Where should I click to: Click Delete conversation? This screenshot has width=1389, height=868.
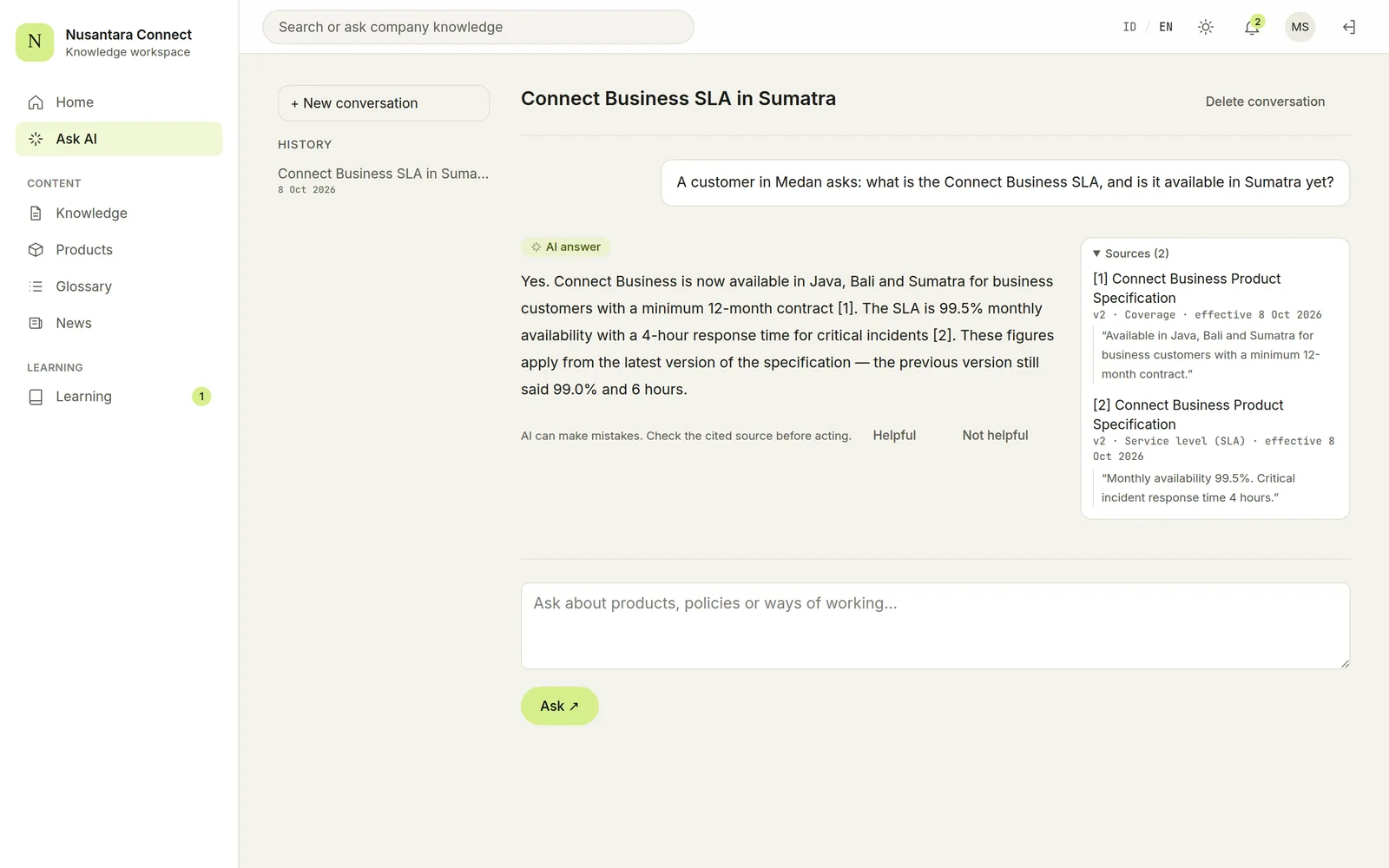[x=1265, y=102]
